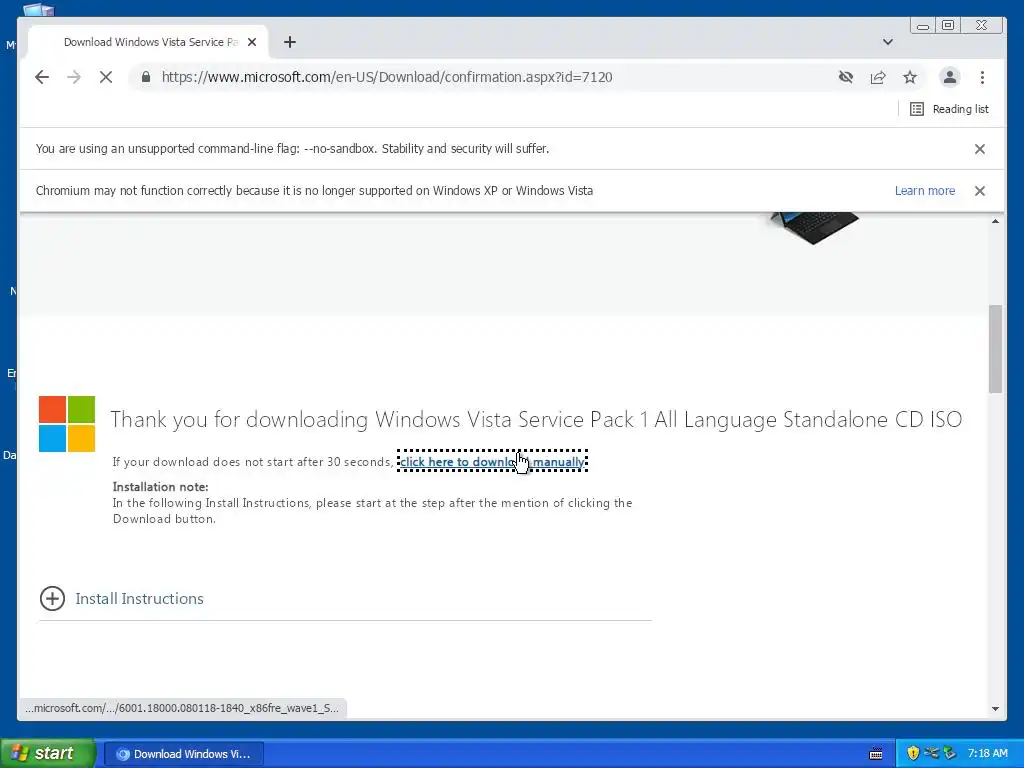Click the security shield tray icon
This screenshot has width=1024, height=768.
pyautogui.click(x=913, y=753)
